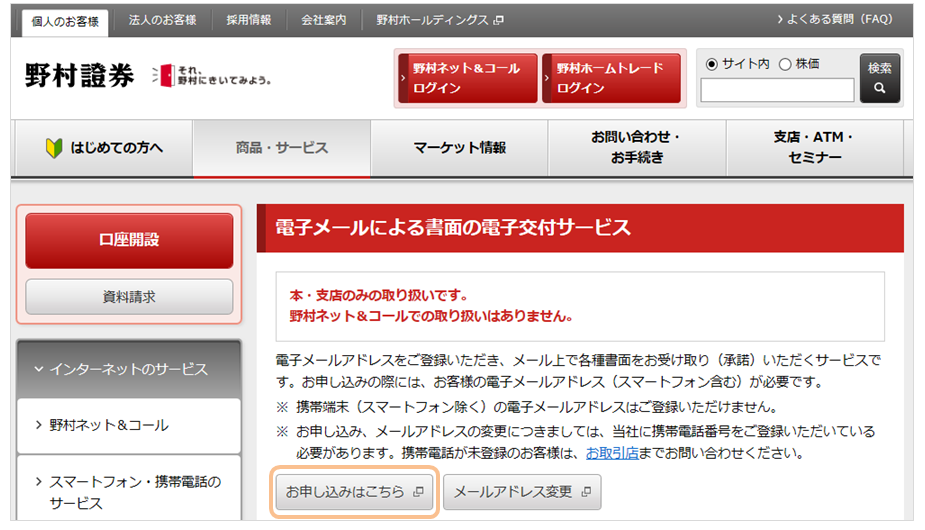
Task: Click the green beginner leaf icon
Action: point(54,148)
